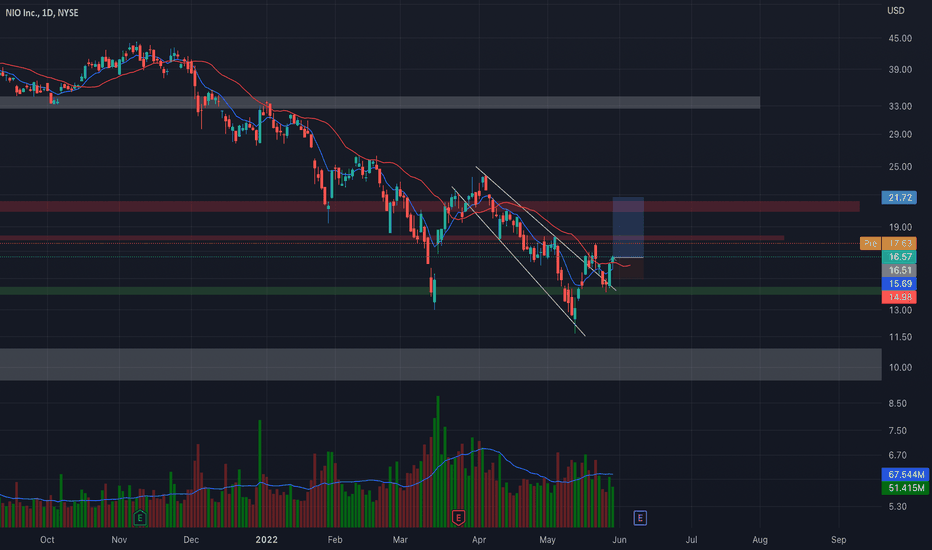Click the Jun label on time axis
The image size is (932, 550).
click(x=619, y=540)
